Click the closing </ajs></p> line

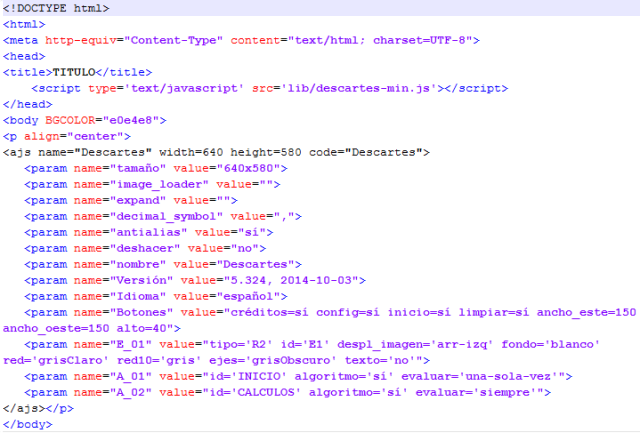pyautogui.click(x=38, y=408)
